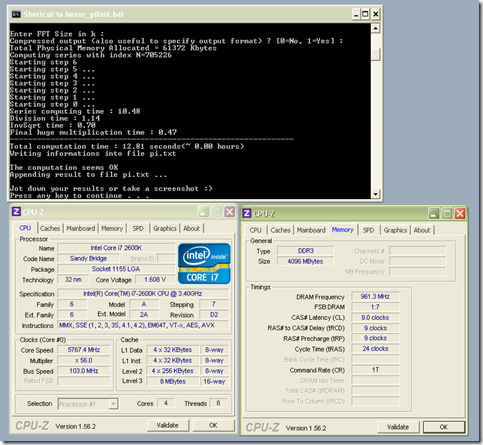Close the left CPU-Z window

[x=229, y=212]
